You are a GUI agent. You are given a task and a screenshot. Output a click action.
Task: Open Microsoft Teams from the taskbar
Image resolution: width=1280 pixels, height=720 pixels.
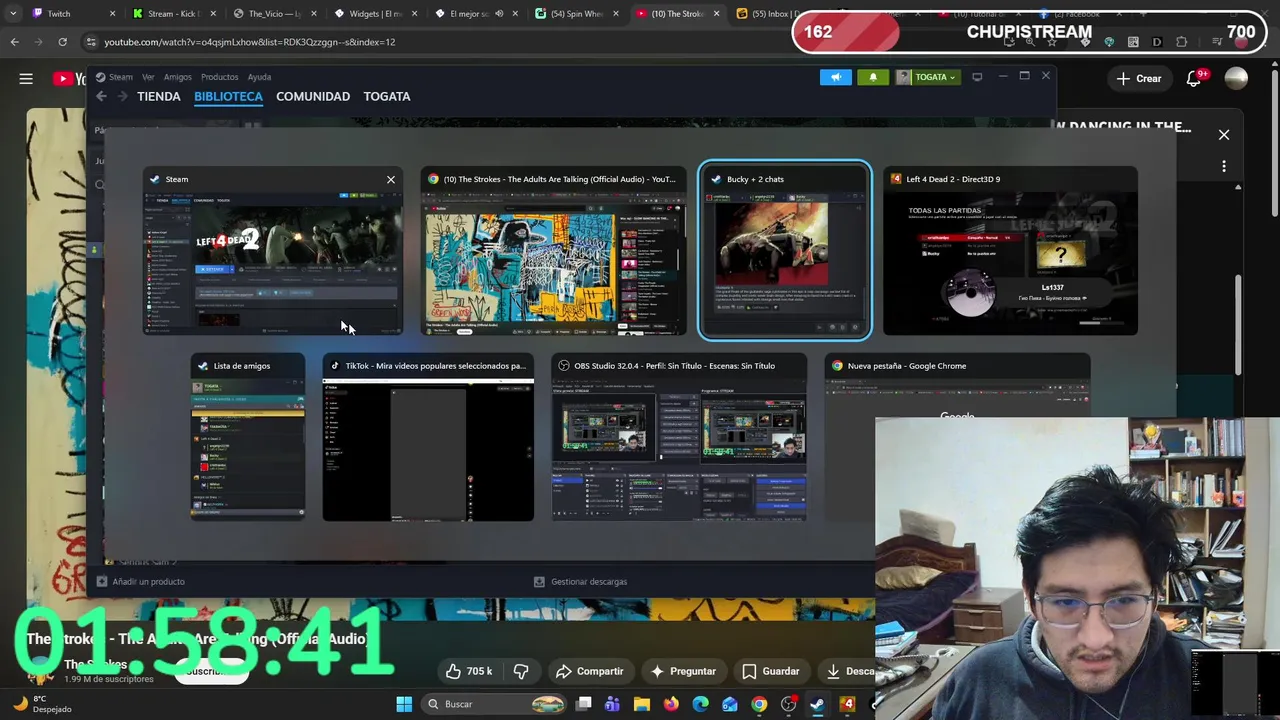[612, 704]
